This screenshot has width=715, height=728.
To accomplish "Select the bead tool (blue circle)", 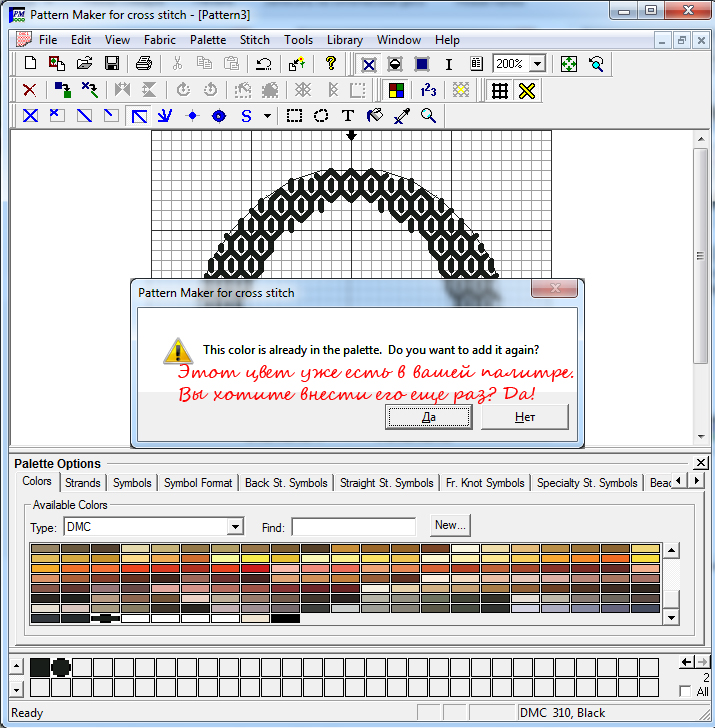I will point(219,116).
